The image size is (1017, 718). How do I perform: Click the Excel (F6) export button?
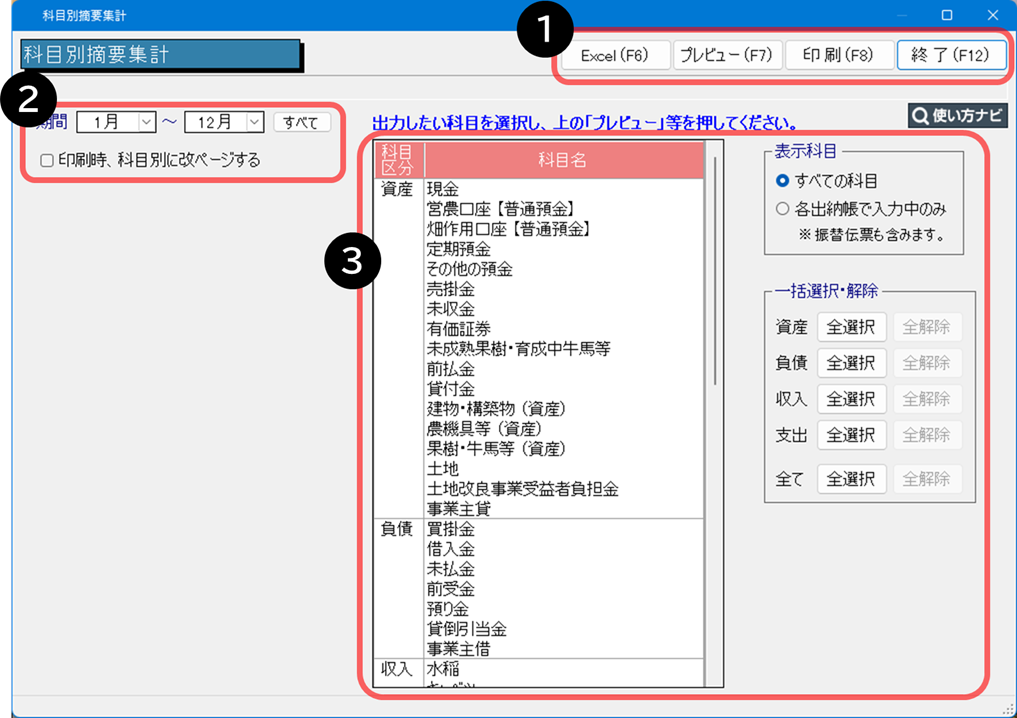point(615,56)
